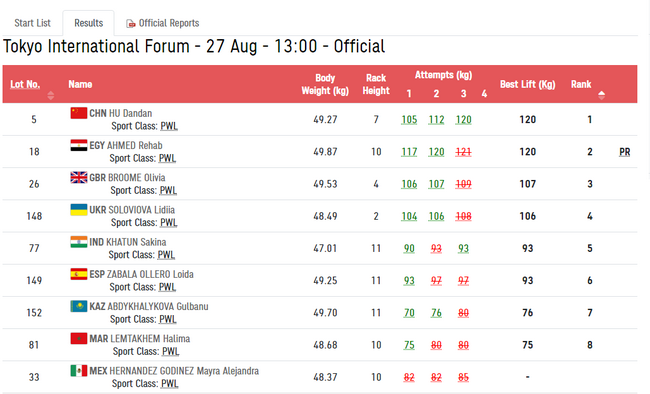
Task: Click PWL sport class in LEMTAKHEM row
Action: click(171, 352)
